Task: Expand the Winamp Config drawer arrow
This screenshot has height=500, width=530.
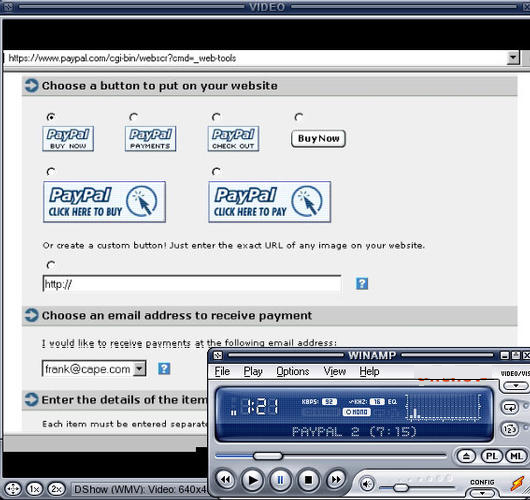Action: (x=482, y=493)
